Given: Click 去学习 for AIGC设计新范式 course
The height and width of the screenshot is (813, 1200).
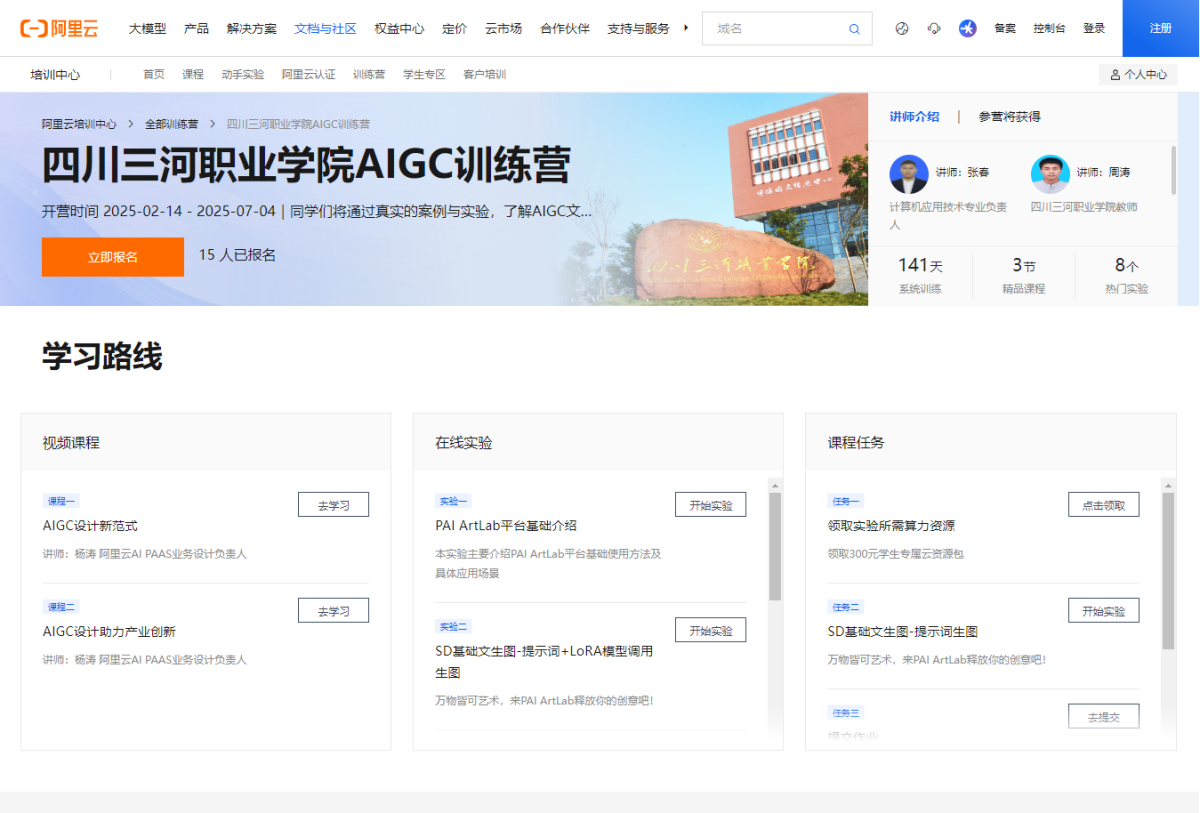Looking at the screenshot, I should tap(333, 504).
